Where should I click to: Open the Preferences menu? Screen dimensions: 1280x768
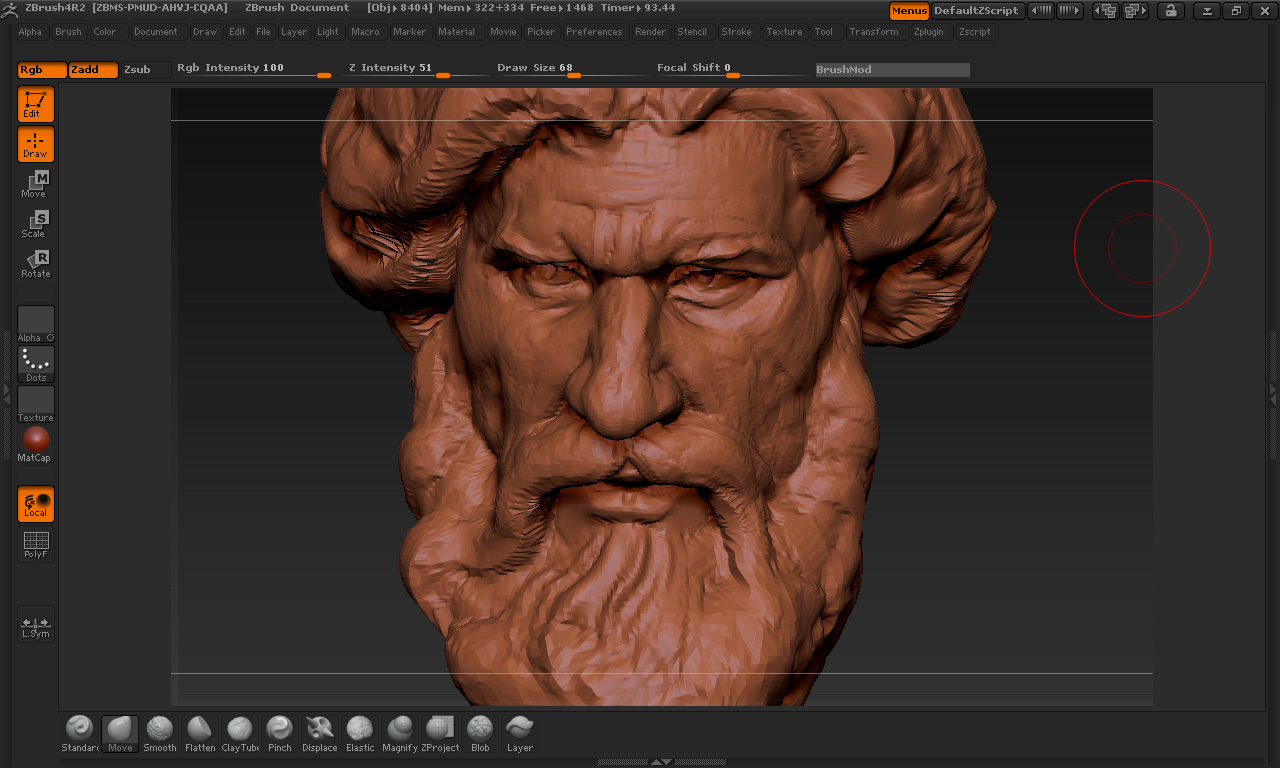pos(594,32)
